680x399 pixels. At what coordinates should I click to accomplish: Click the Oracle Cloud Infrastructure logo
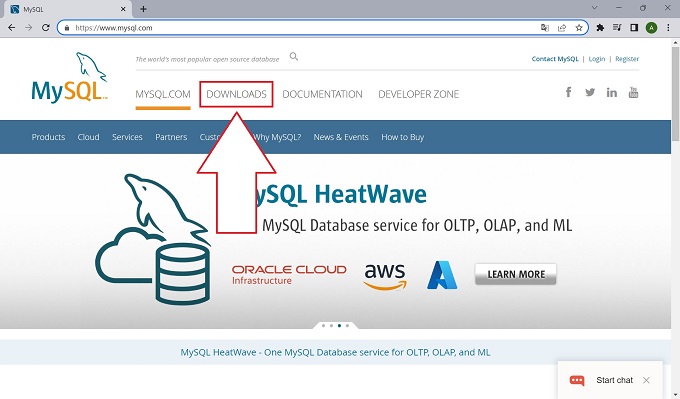289,275
